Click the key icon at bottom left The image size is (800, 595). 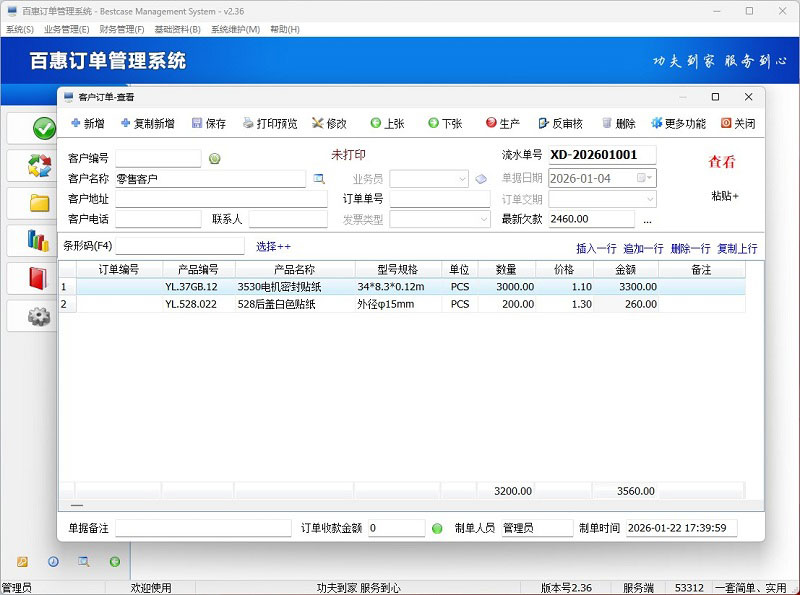(22, 562)
